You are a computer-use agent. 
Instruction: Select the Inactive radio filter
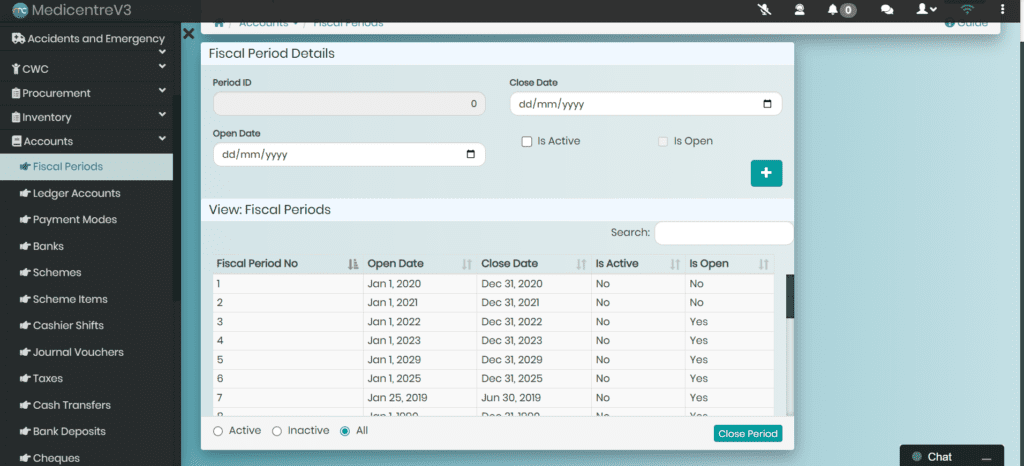tap(278, 431)
